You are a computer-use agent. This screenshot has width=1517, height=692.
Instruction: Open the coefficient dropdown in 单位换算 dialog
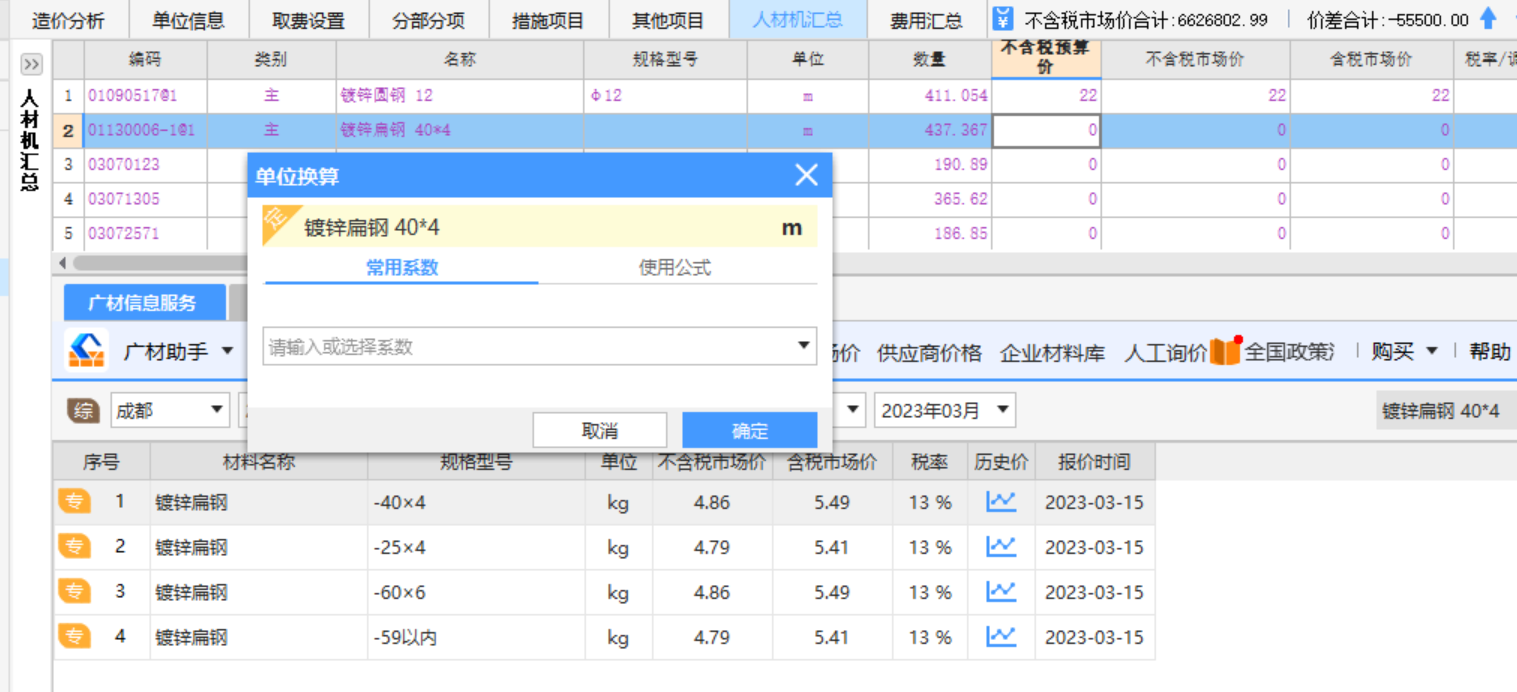coord(803,346)
